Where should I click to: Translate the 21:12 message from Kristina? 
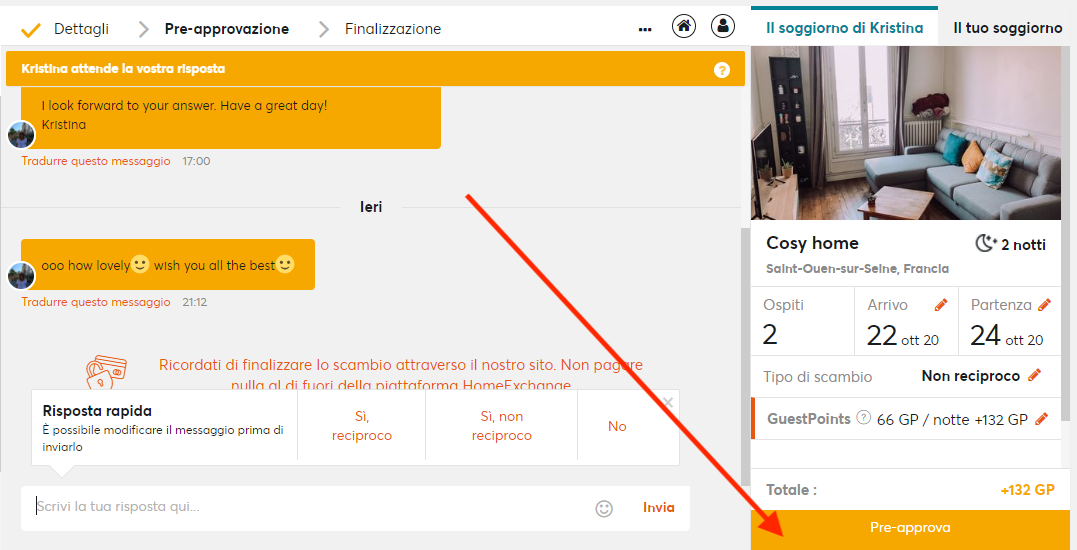96,302
